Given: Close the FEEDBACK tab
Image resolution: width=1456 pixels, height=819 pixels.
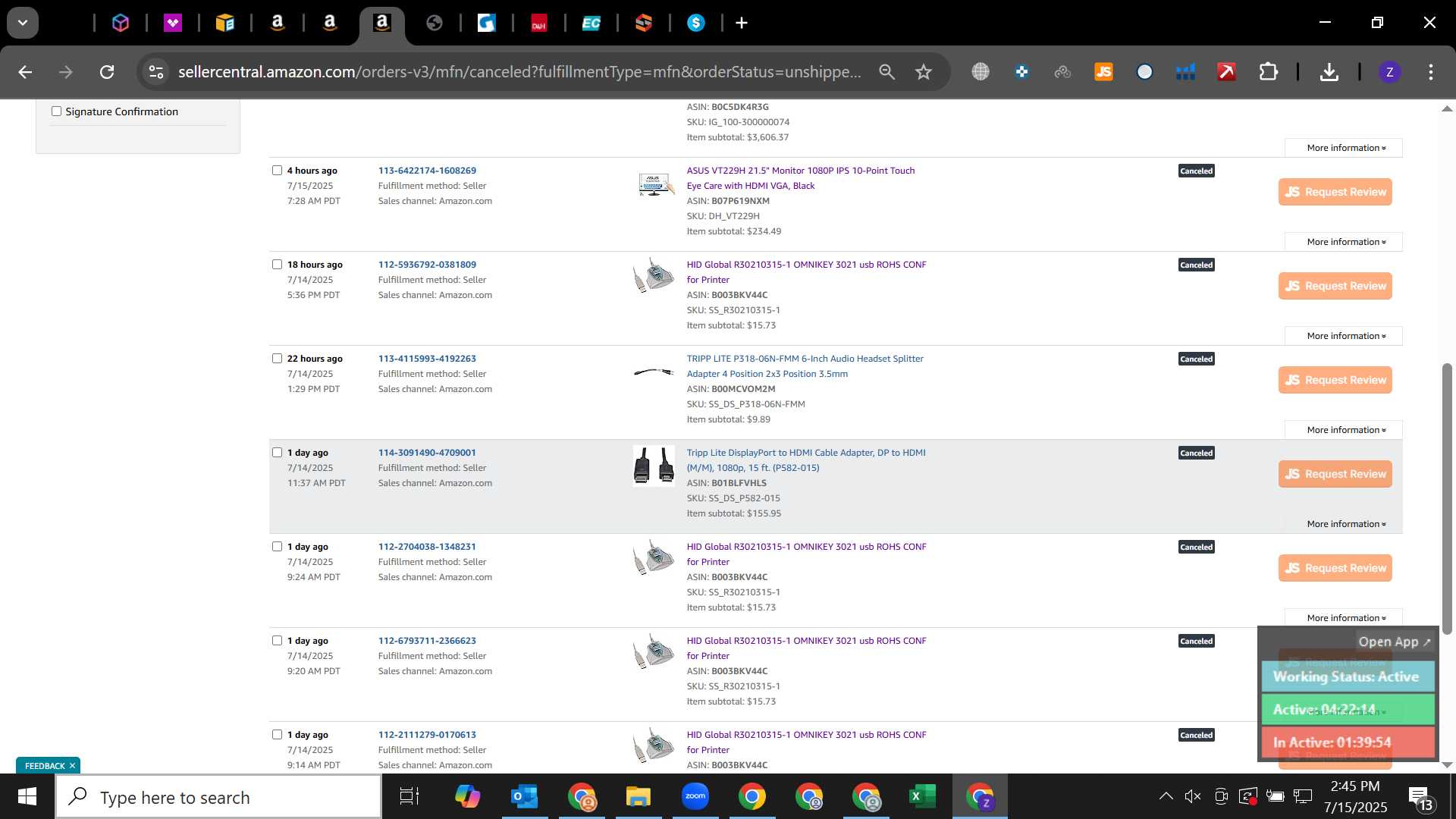Looking at the screenshot, I should click(72, 766).
